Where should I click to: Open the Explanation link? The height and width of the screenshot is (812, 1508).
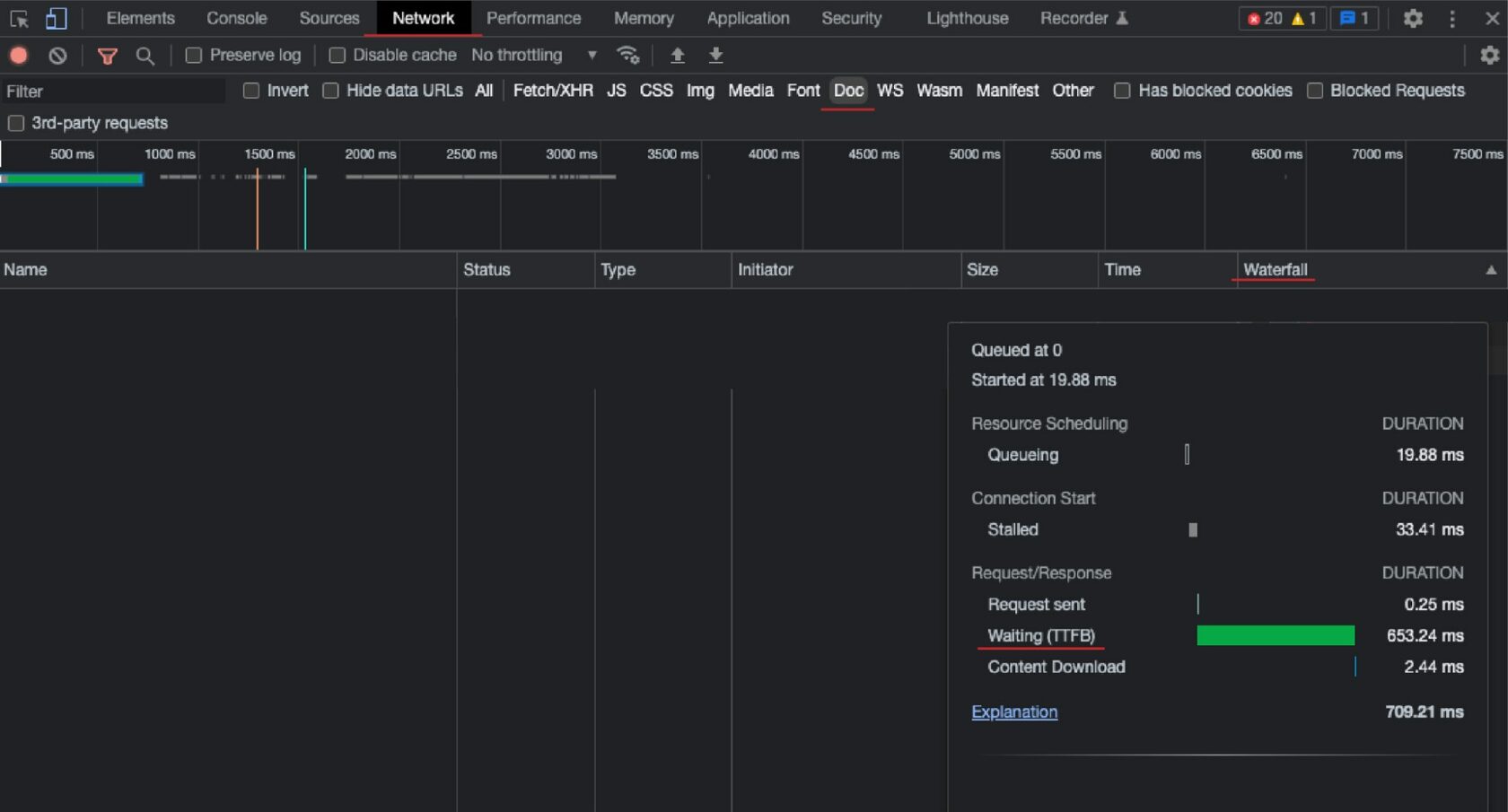click(1014, 712)
